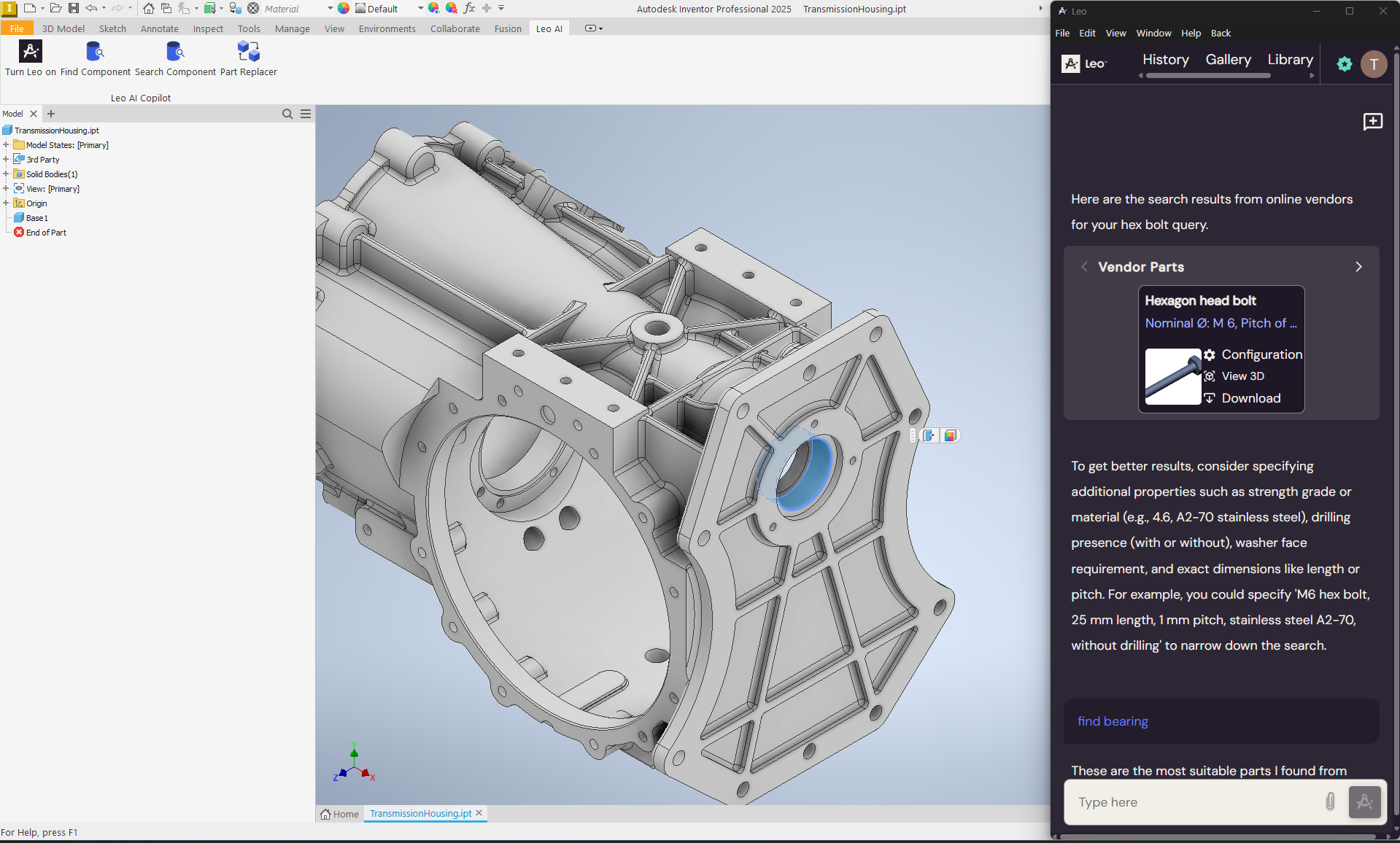Launch the Search Component tool

coord(175,52)
